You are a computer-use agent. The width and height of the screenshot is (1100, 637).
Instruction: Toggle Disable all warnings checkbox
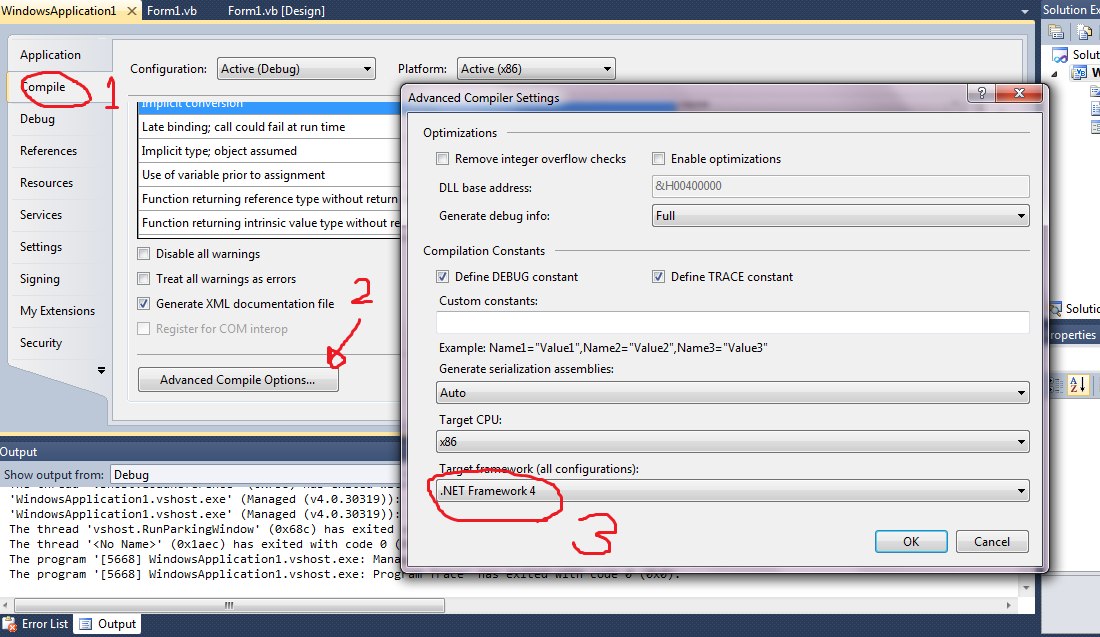(x=144, y=253)
